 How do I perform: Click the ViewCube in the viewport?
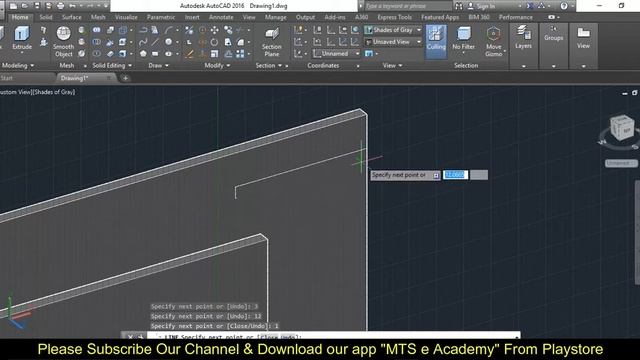(x=621, y=128)
